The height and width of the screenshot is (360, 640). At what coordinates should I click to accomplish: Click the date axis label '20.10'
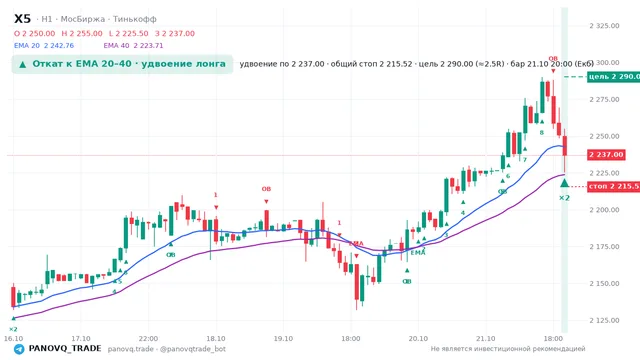[418, 339]
